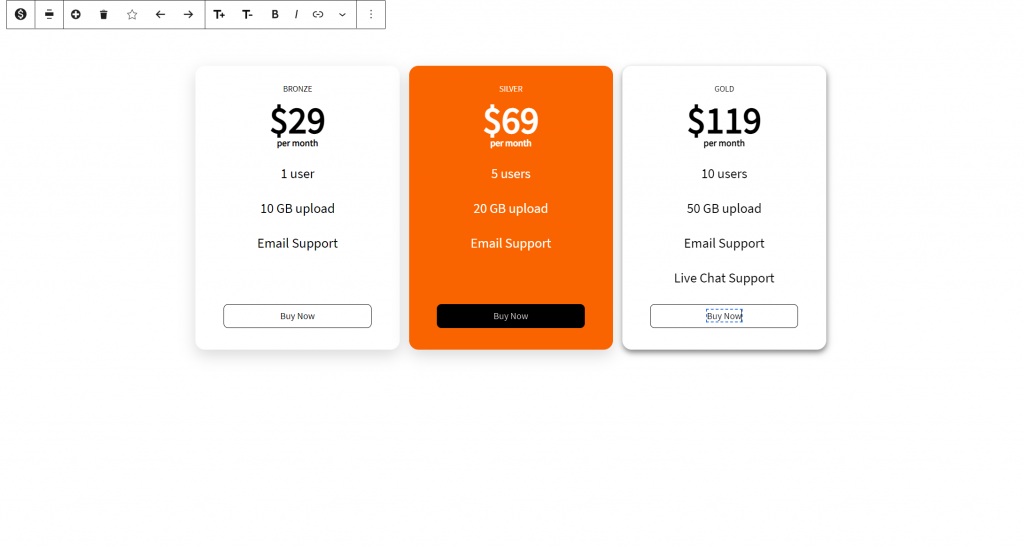Image resolution: width=1024 pixels, height=548 pixels.
Task: Decrease text size with T- icon
Action: point(247,14)
